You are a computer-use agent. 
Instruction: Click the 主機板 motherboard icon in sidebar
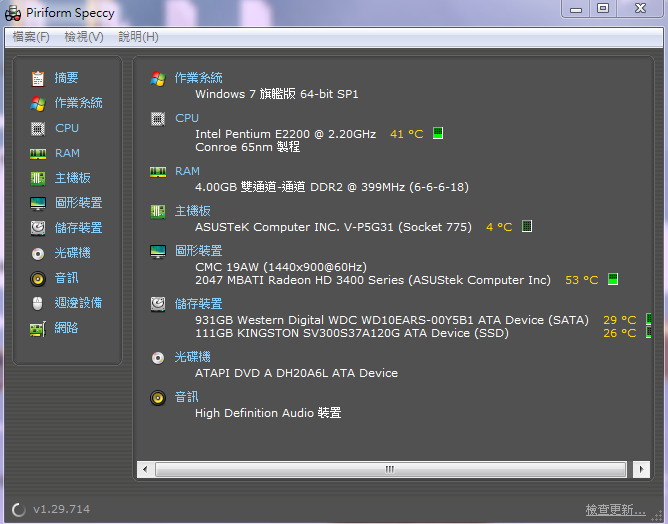38,178
